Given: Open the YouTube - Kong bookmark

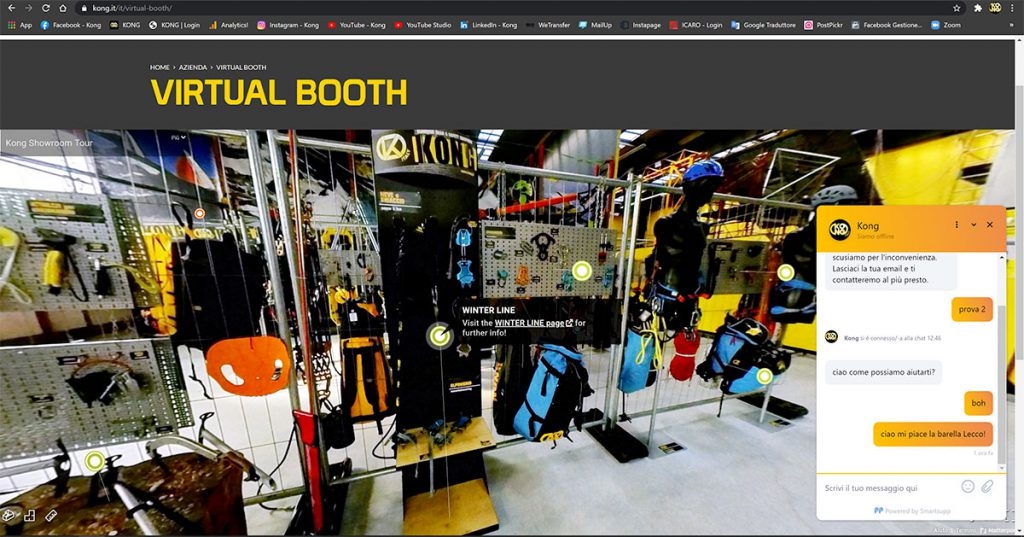Looking at the screenshot, I should 357,25.
